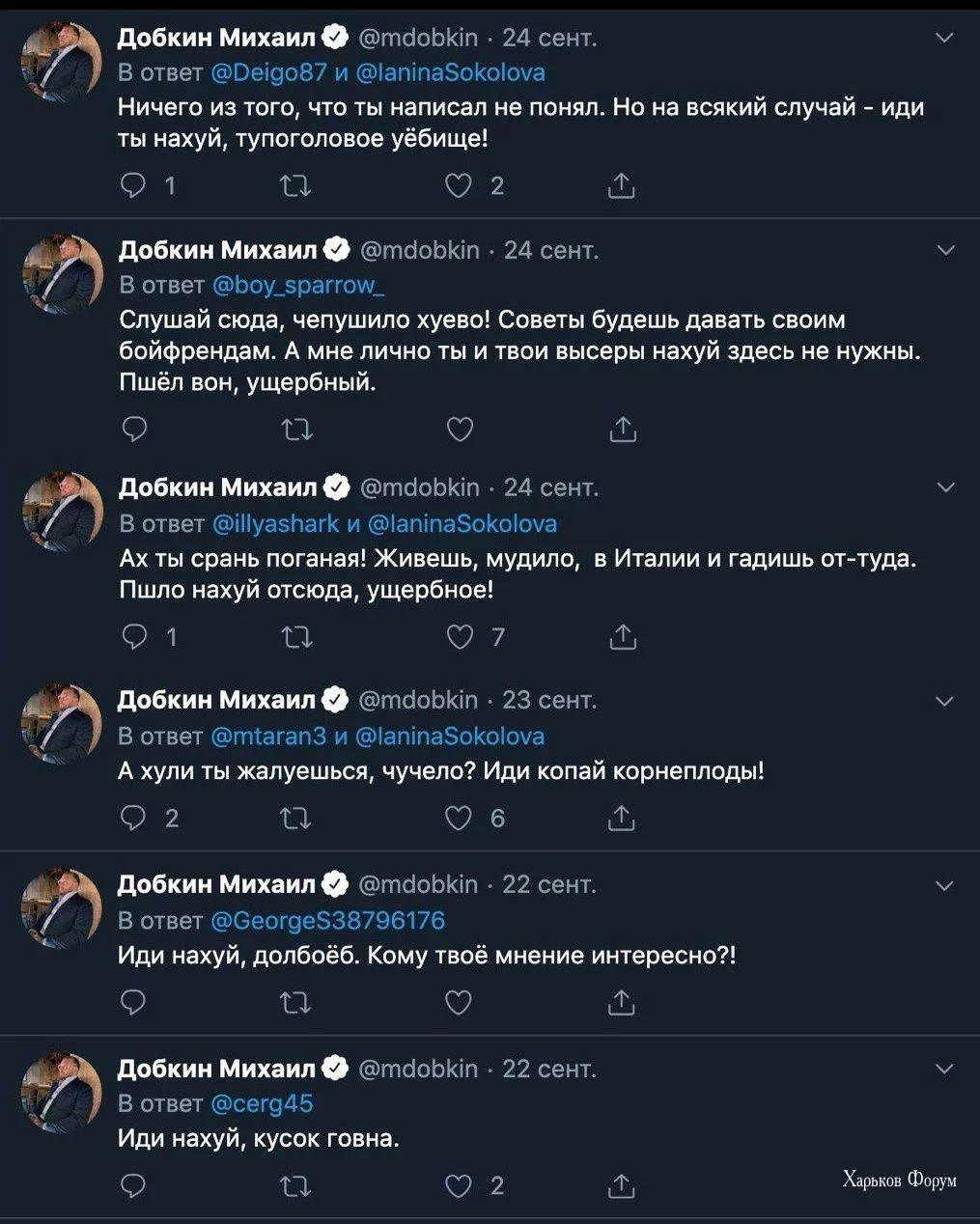Viewport: 980px width, 1224px height.
Task: Reply to the tweet answering @GeorgeS38796176
Action: coord(132,1003)
